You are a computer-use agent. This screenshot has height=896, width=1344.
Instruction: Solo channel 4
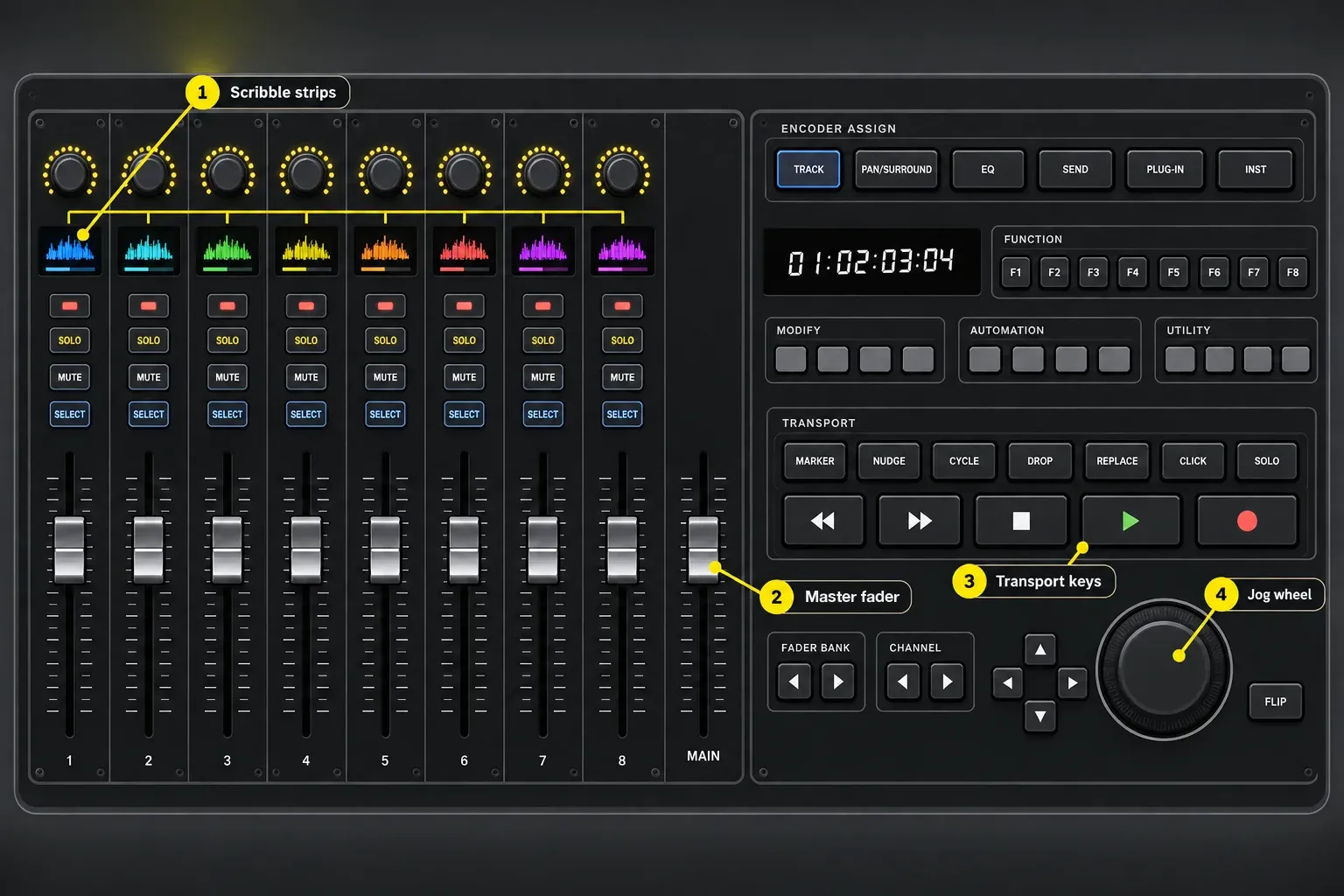pyautogui.click(x=306, y=340)
